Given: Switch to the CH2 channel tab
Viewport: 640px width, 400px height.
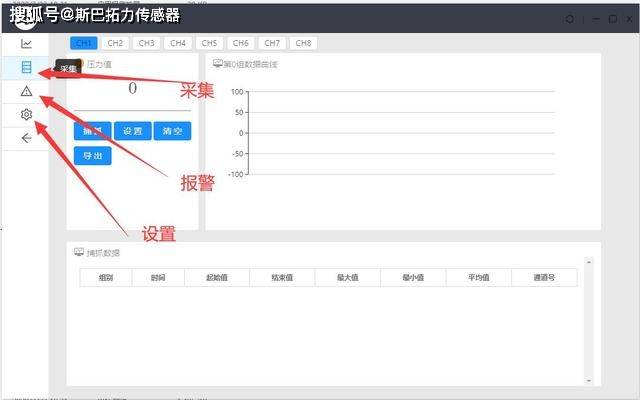Looking at the screenshot, I should click(115, 43).
